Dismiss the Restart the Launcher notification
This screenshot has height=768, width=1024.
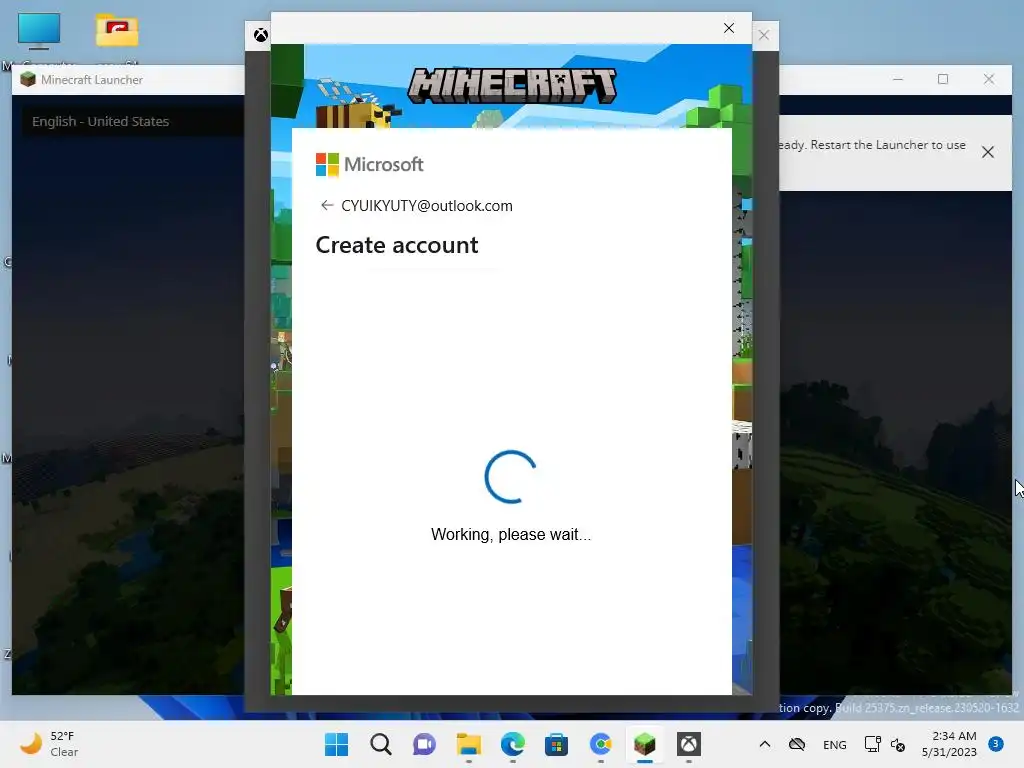pos(987,152)
